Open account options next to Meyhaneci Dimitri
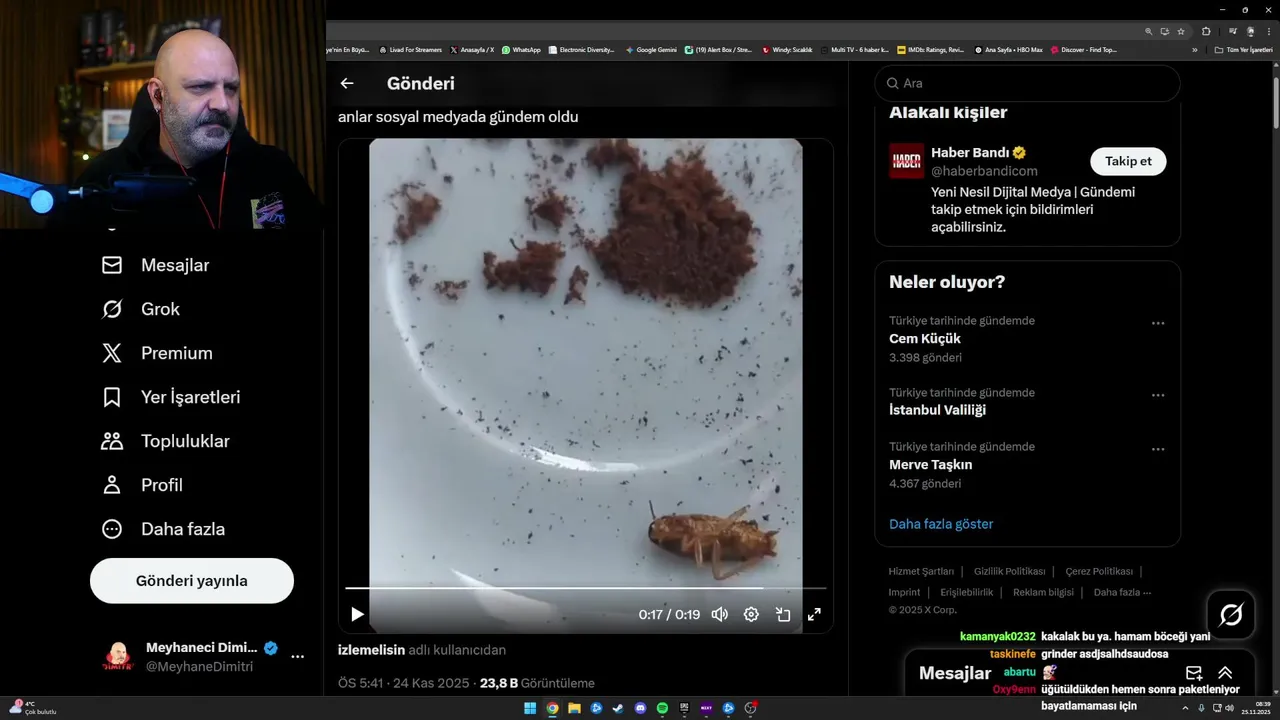The image size is (1280, 720). (297, 657)
